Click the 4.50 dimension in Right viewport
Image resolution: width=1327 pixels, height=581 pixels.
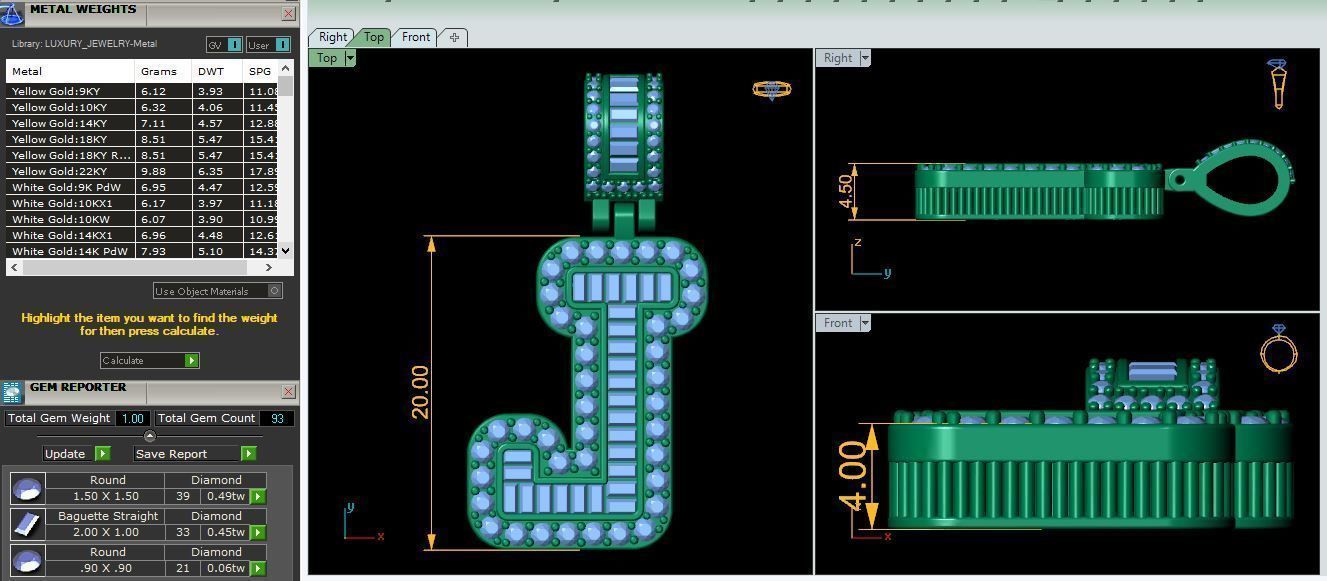point(846,191)
